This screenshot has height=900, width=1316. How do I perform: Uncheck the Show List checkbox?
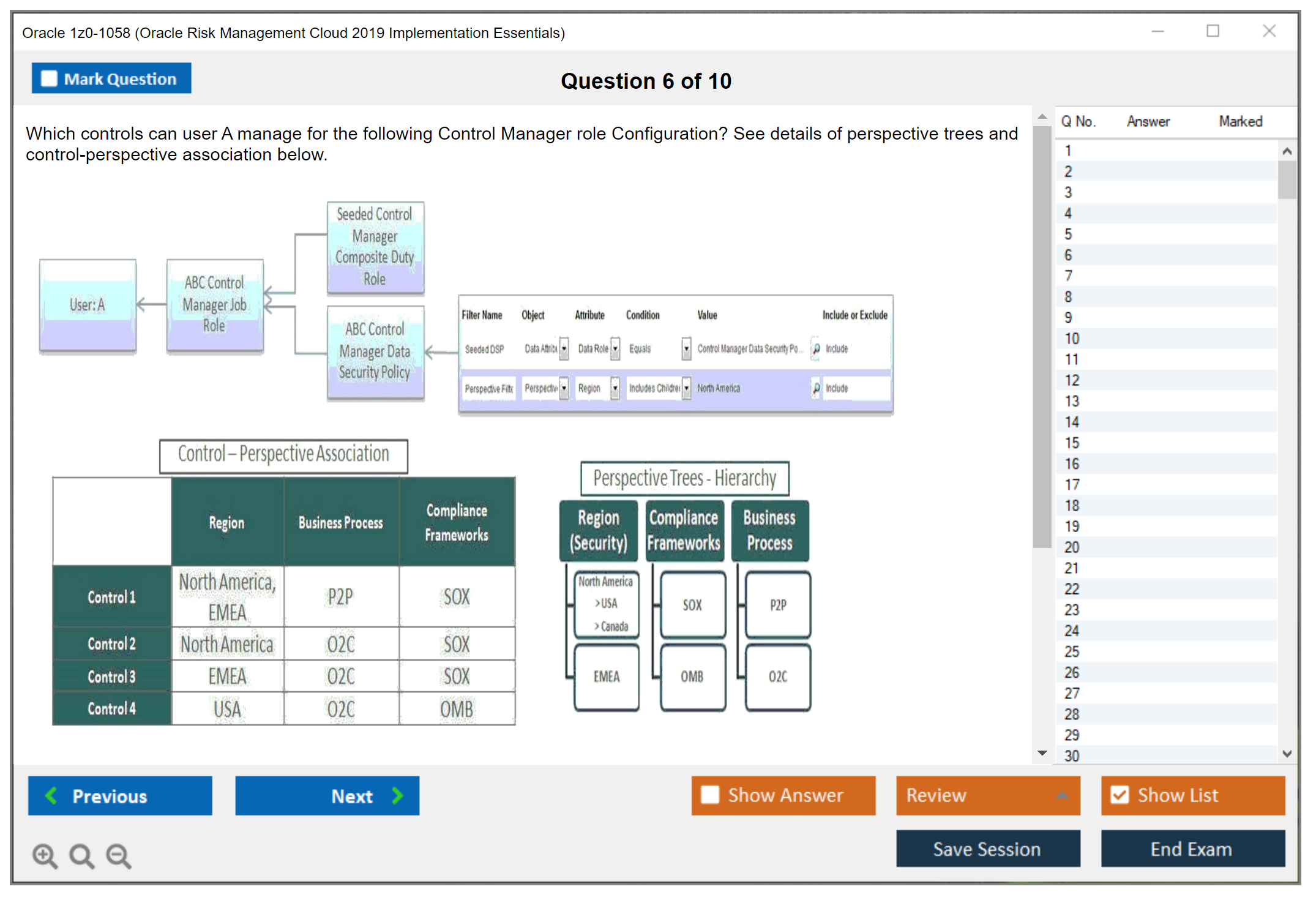1120,795
